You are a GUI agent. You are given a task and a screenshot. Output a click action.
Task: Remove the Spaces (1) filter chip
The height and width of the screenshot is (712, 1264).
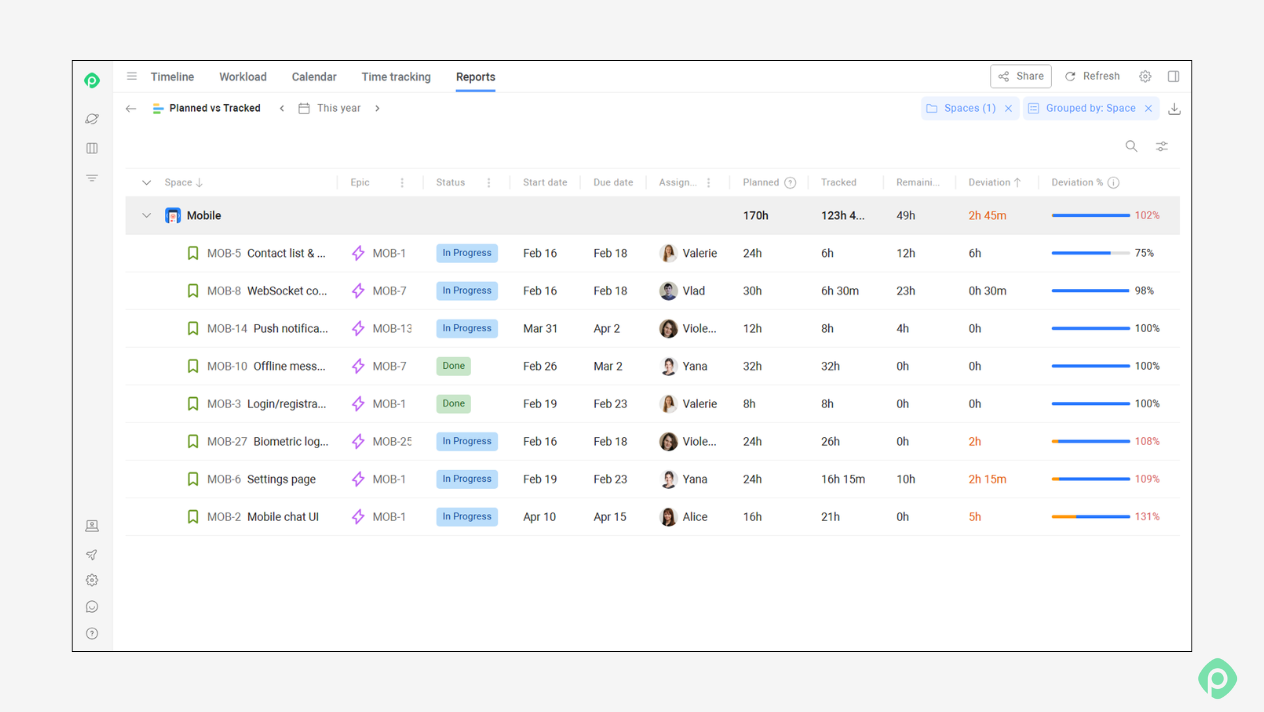1008,108
